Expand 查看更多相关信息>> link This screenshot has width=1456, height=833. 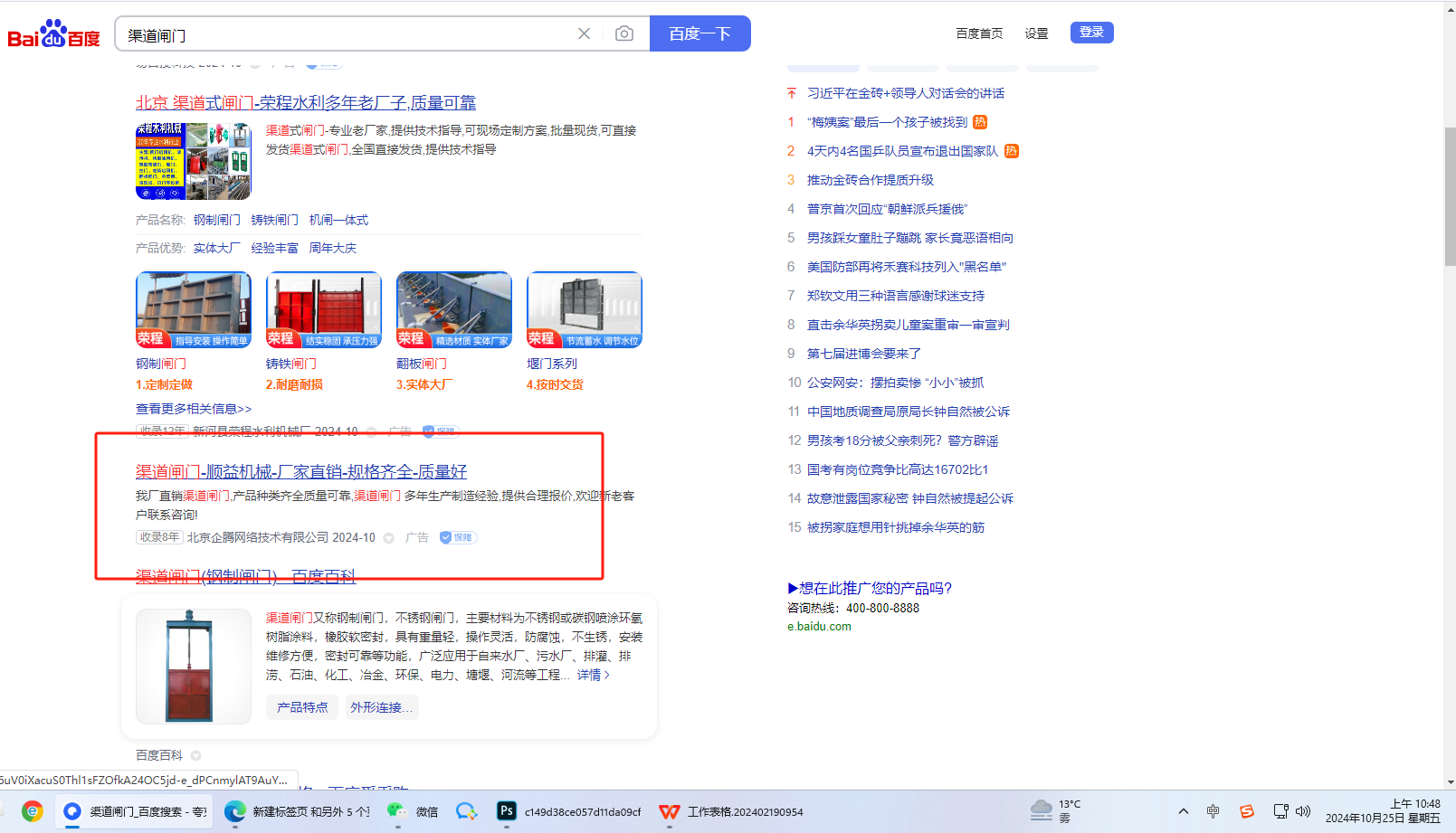click(x=194, y=409)
